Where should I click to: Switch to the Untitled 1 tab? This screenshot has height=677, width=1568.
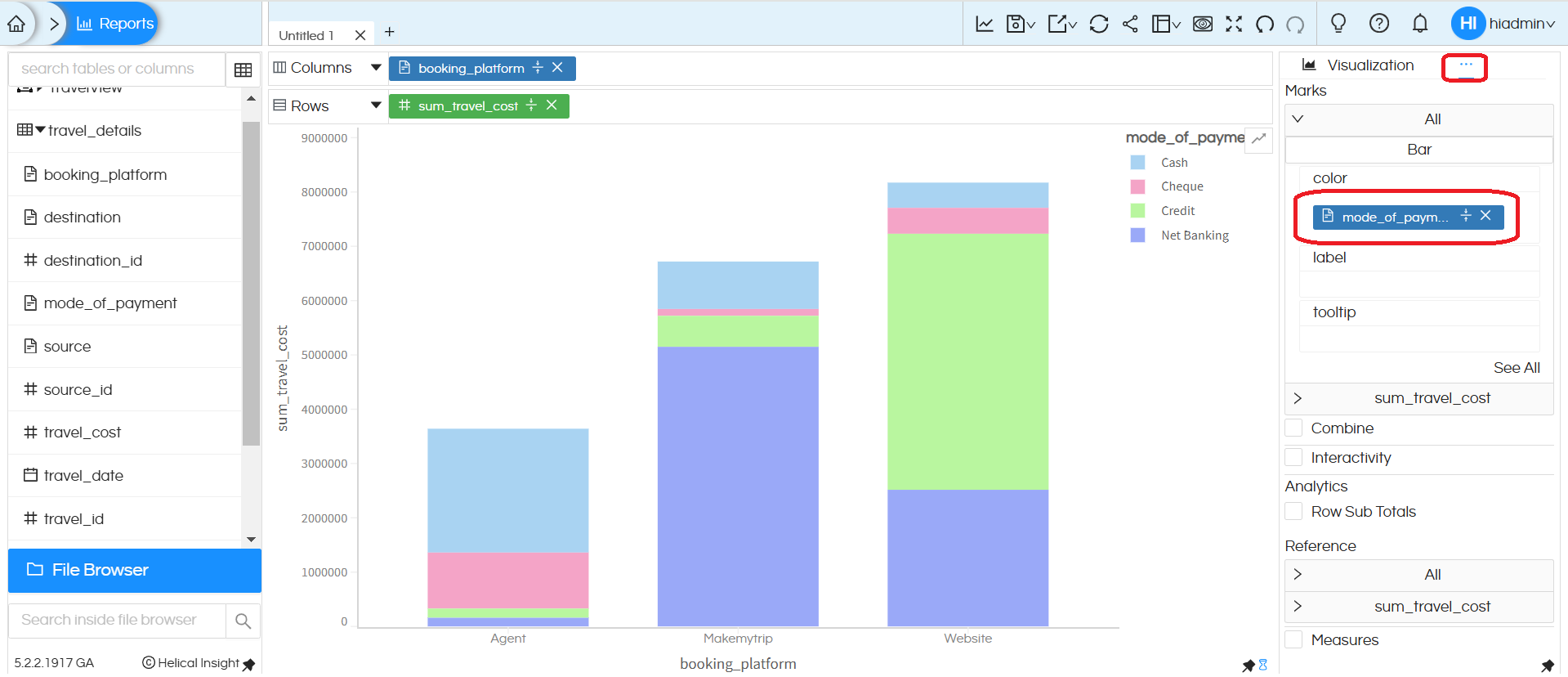pos(306,35)
